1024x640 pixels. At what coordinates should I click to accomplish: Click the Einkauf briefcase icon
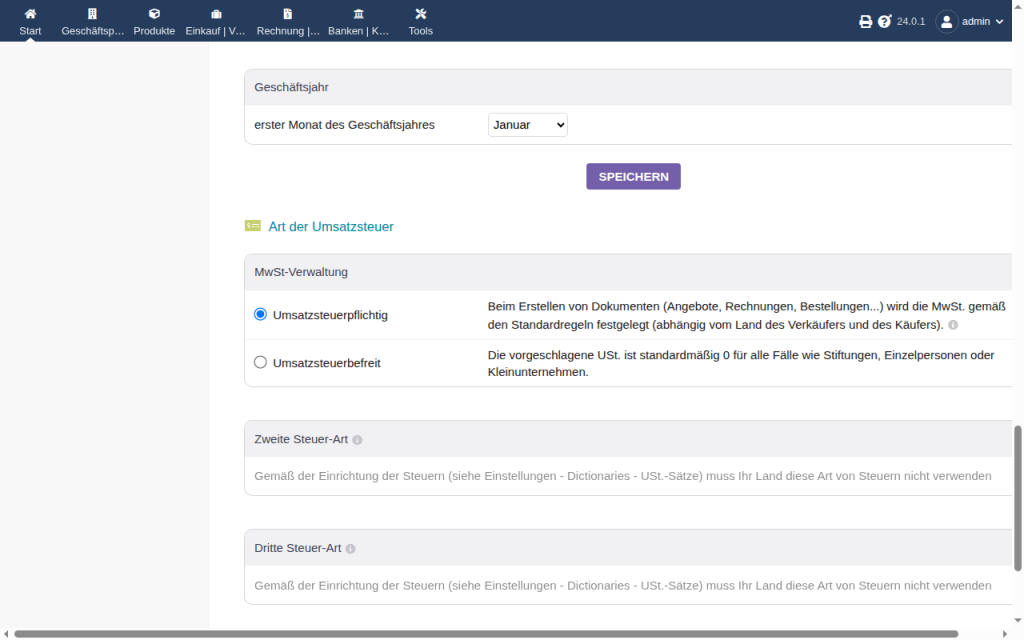pyautogui.click(x=216, y=14)
